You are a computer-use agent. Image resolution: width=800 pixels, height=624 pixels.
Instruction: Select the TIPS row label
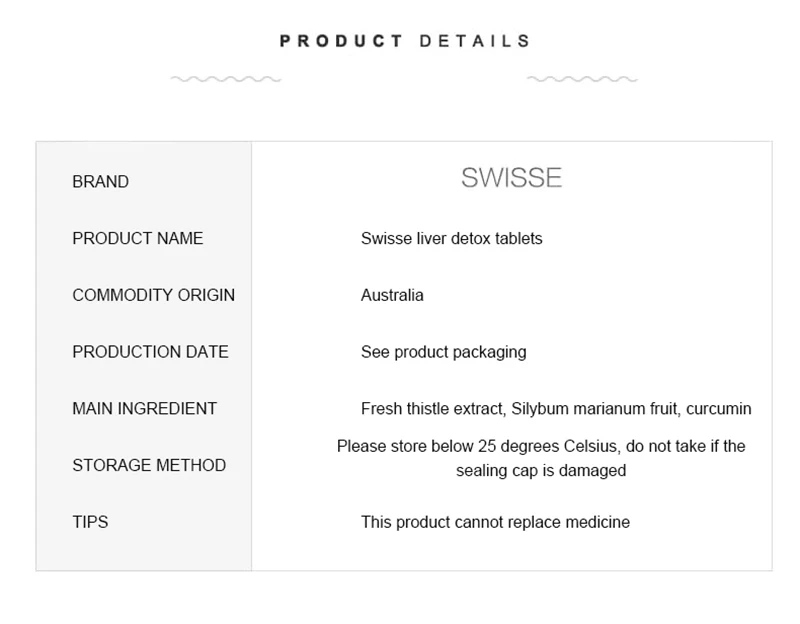90,522
